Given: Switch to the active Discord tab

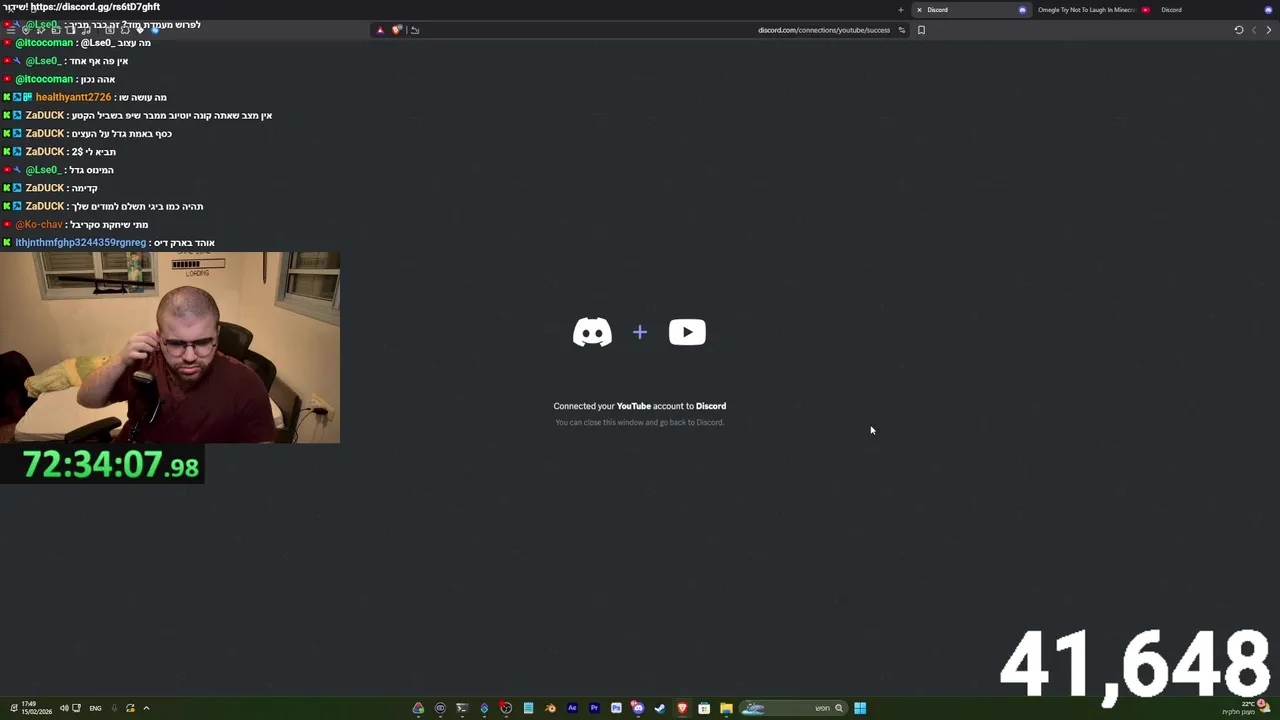Looking at the screenshot, I should coord(970,10).
